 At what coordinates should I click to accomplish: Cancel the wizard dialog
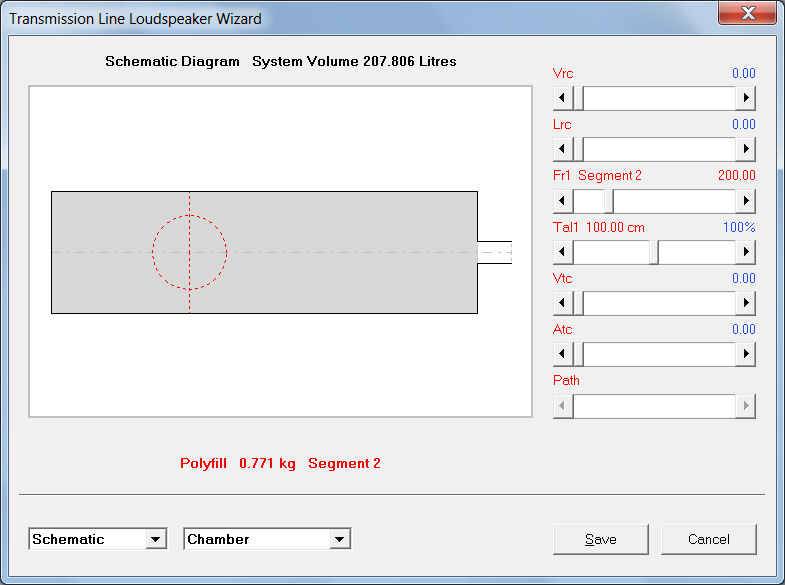click(708, 539)
